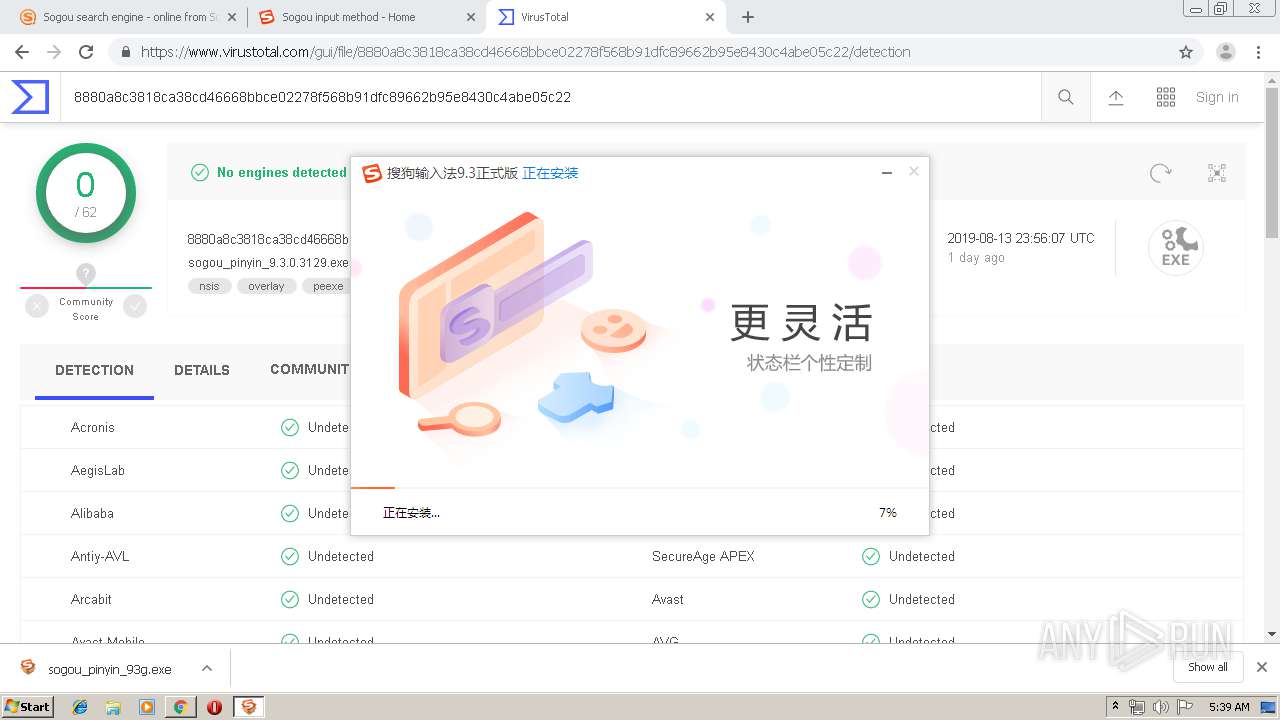
Task: Click the SecureAge APEX engine name
Action: [703, 556]
